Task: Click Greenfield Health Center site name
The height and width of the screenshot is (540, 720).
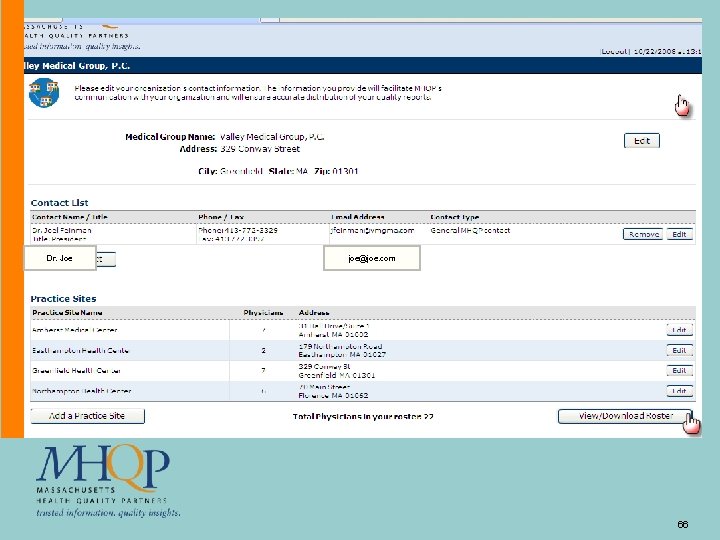Action: pos(76,371)
